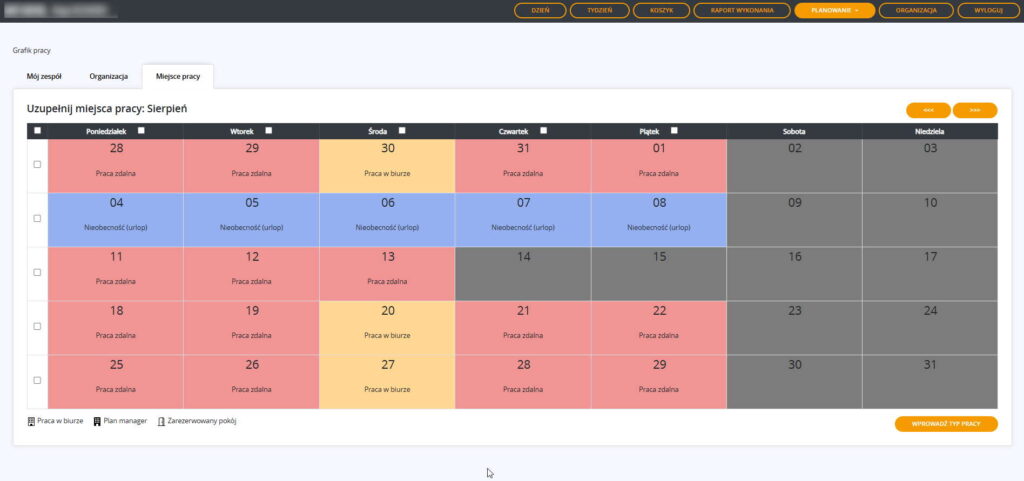Select the blue Nieobecność (urlop) cell for day 06
The image size is (1024, 481).
[387, 219]
